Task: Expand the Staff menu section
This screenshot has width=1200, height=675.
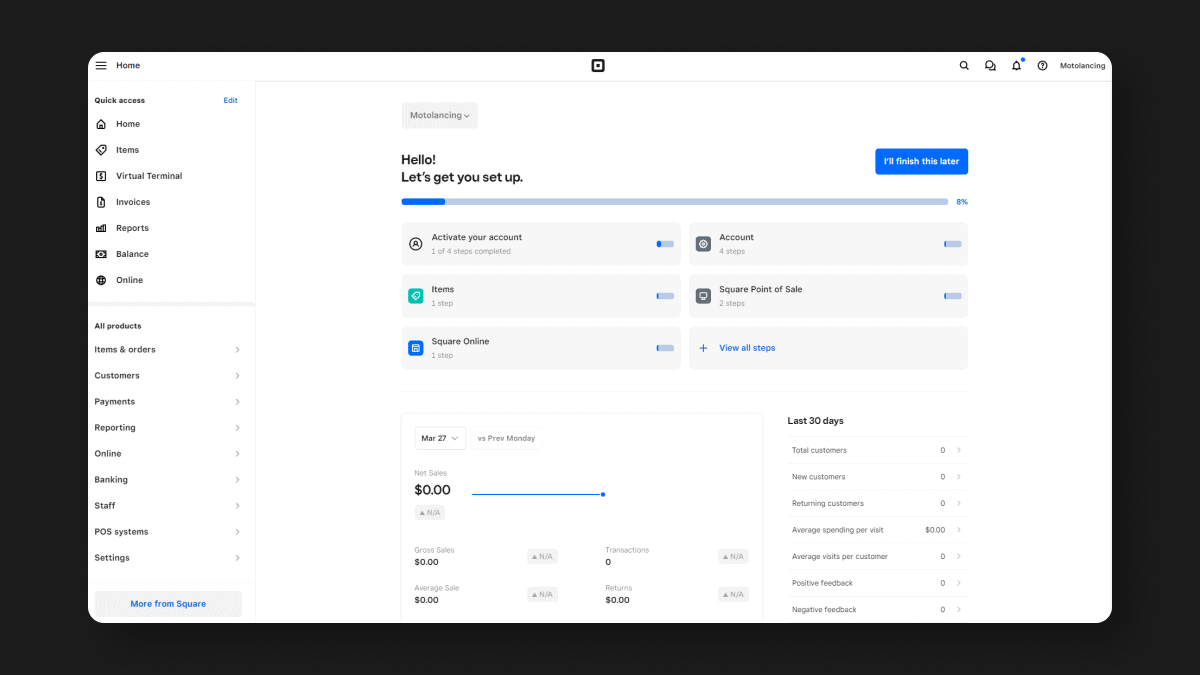Action: pyautogui.click(x=168, y=506)
